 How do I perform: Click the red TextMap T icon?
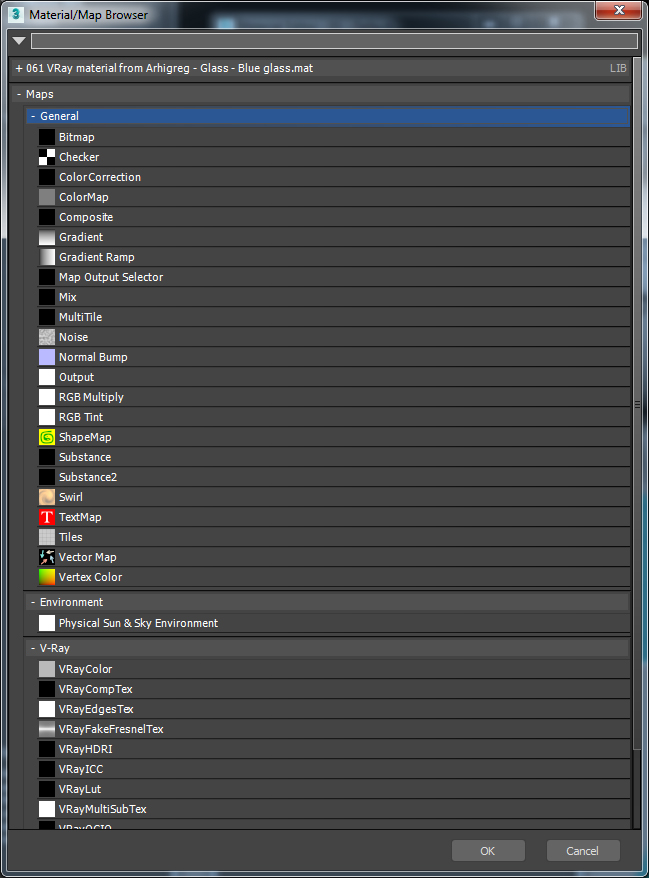tap(47, 517)
